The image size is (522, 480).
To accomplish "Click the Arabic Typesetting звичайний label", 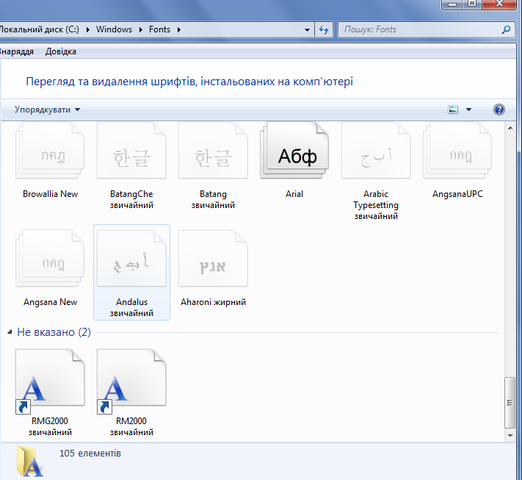I will pos(376,205).
